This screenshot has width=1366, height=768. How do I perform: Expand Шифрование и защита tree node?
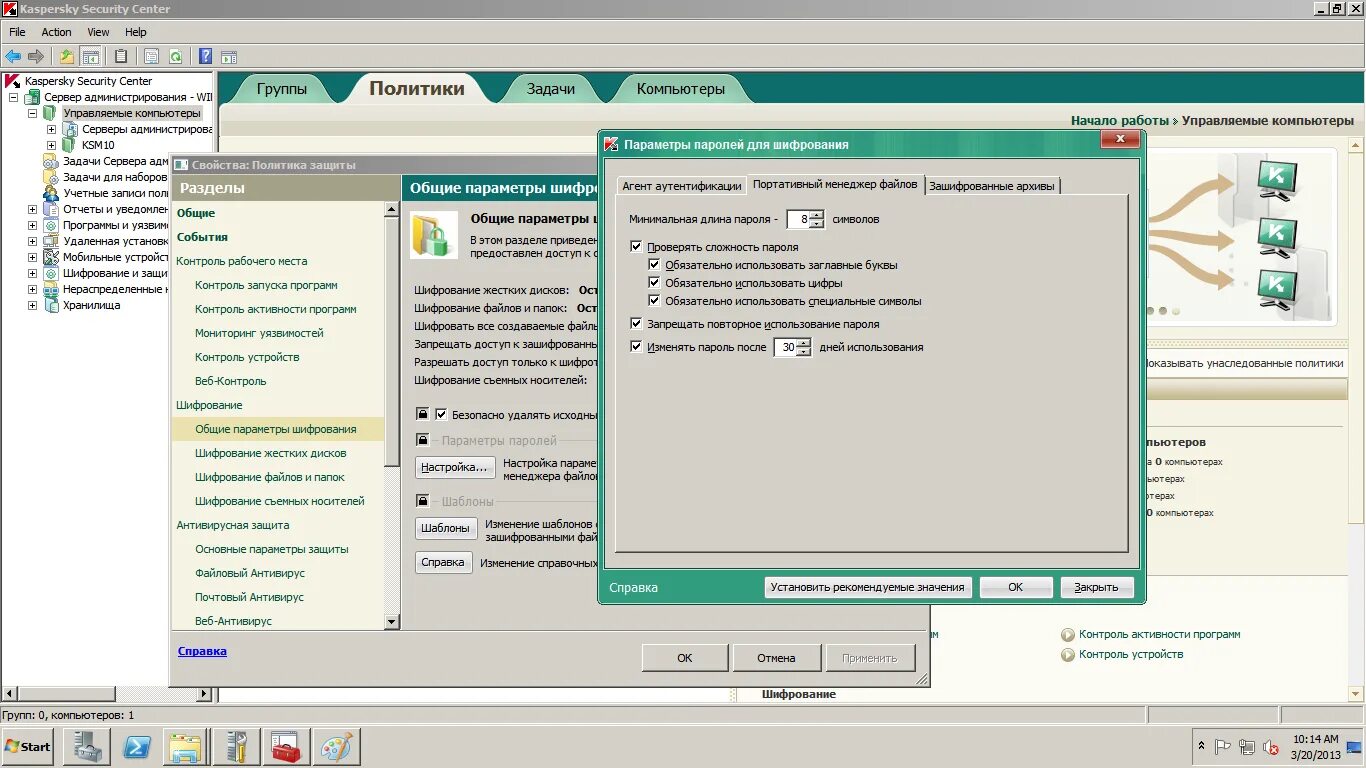(32, 273)
